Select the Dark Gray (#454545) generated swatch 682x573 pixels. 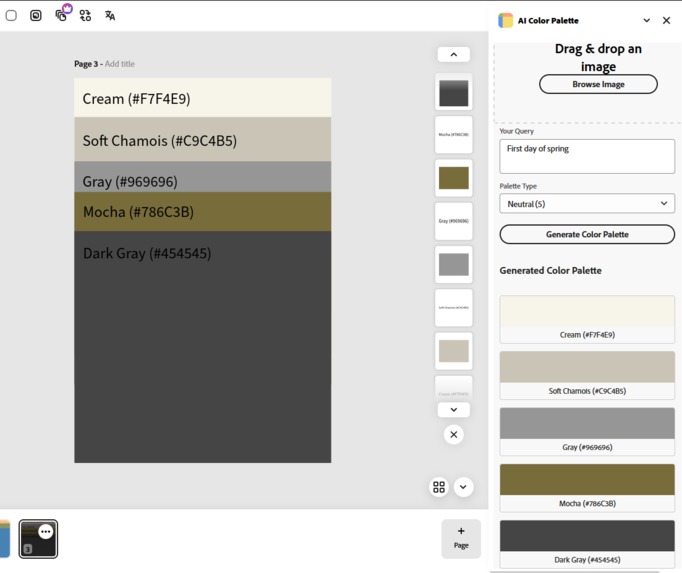pyautogui.click(x=587, y=544)
